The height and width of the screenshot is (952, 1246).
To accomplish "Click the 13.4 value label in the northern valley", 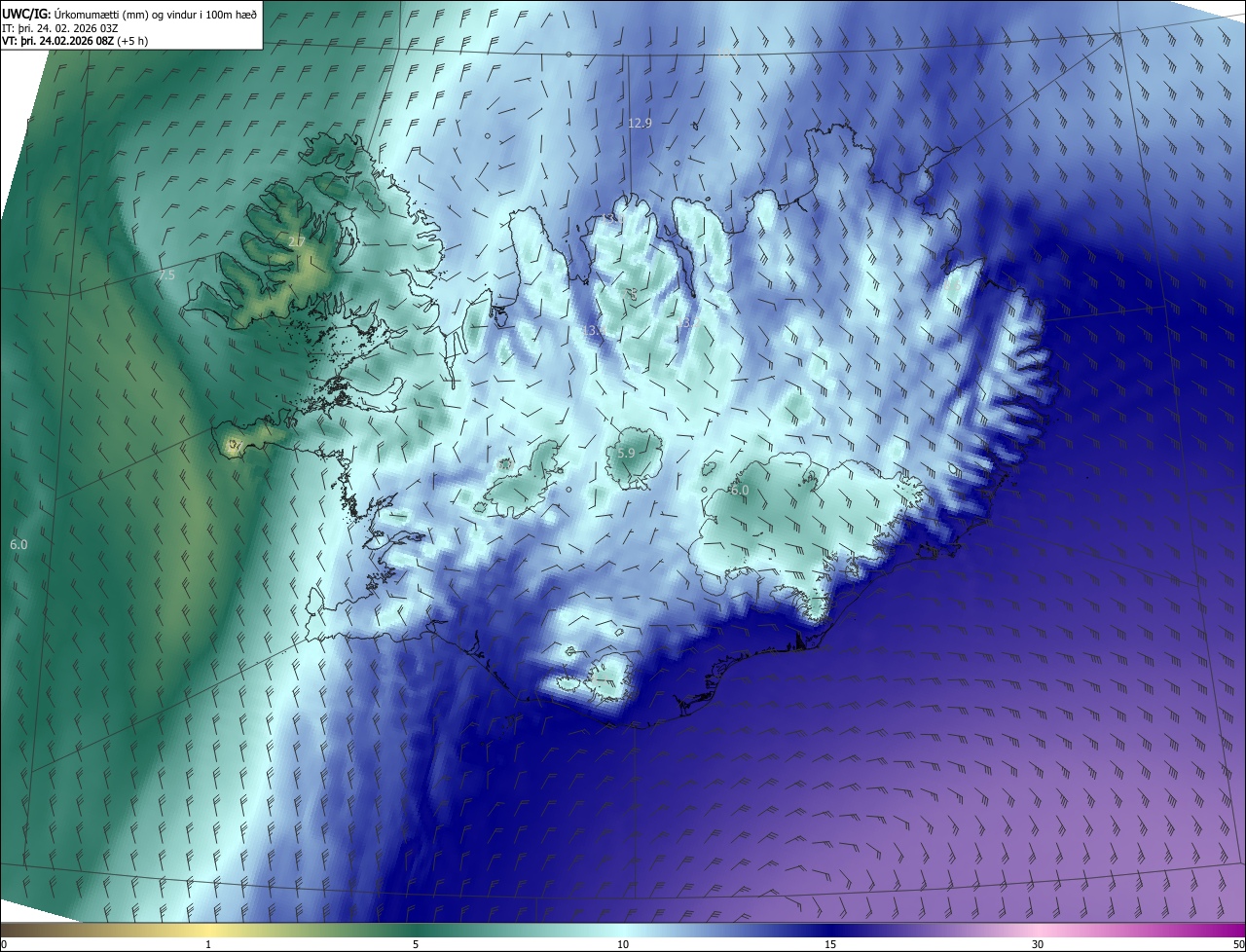I will coord(594,331).
